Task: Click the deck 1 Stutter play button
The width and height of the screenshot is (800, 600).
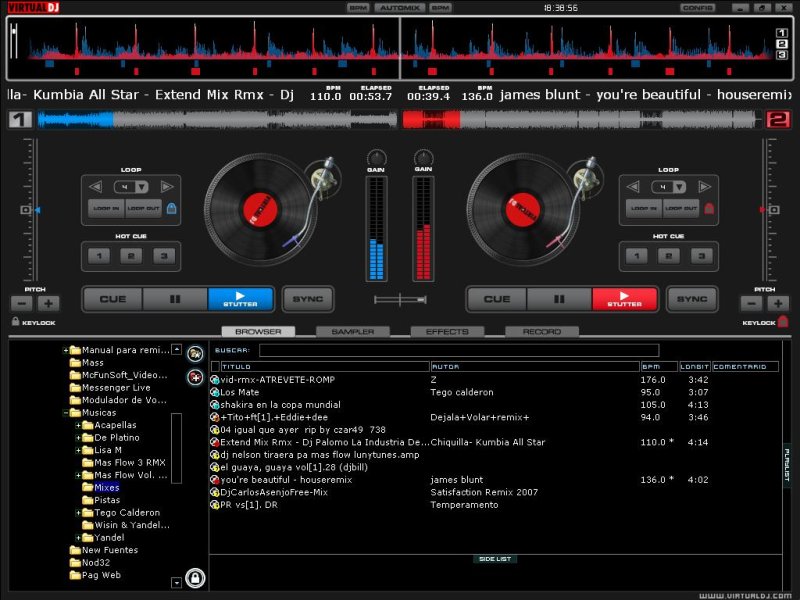Action: (x=240, y=299)
